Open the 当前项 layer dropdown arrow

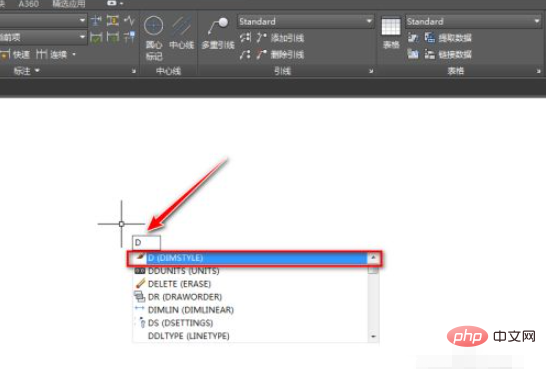coord(82,37)
